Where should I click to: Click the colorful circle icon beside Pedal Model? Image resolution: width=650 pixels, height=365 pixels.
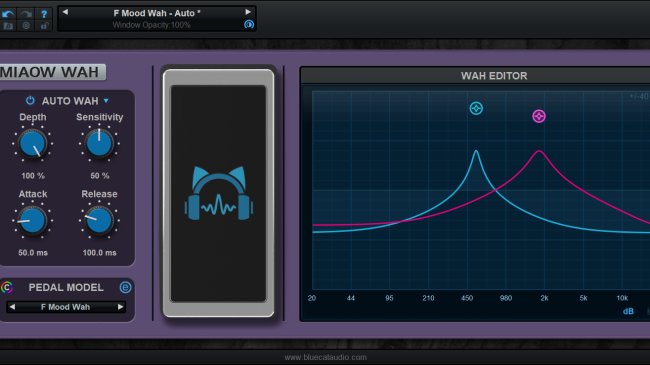(7, 287)
